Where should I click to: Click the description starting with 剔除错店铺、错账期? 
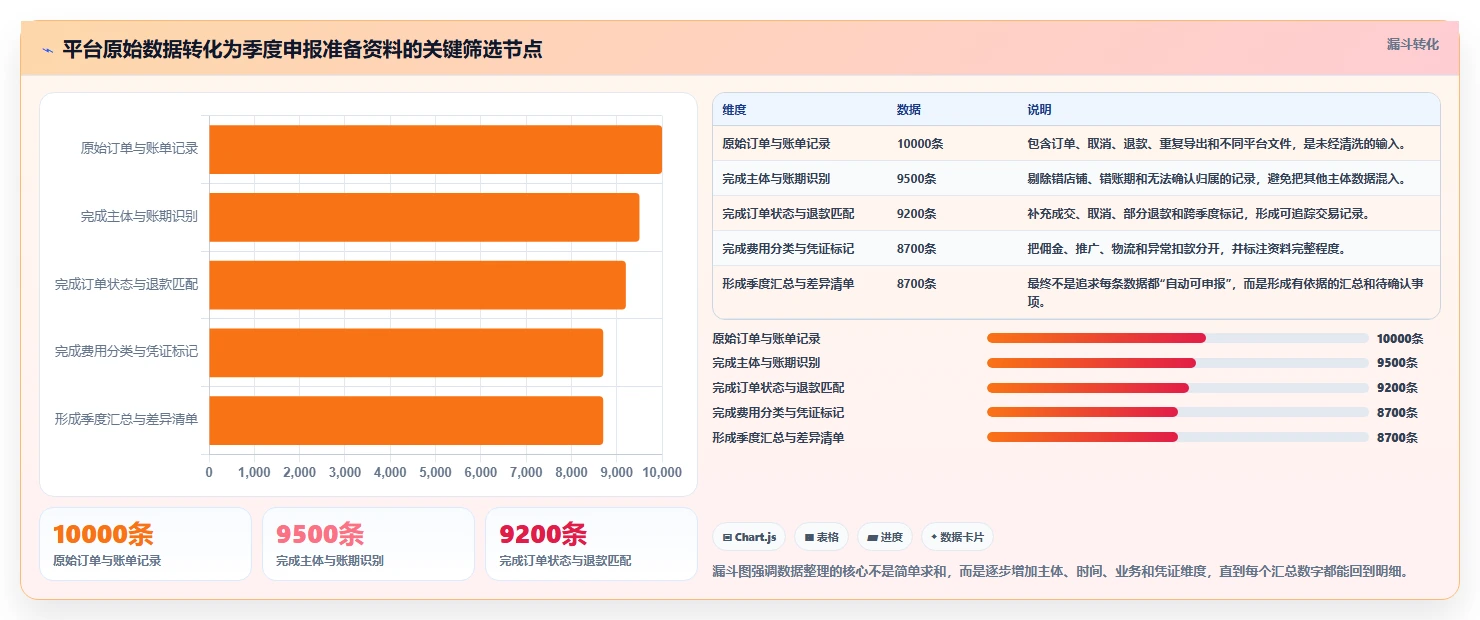[x=1217, y=179]
